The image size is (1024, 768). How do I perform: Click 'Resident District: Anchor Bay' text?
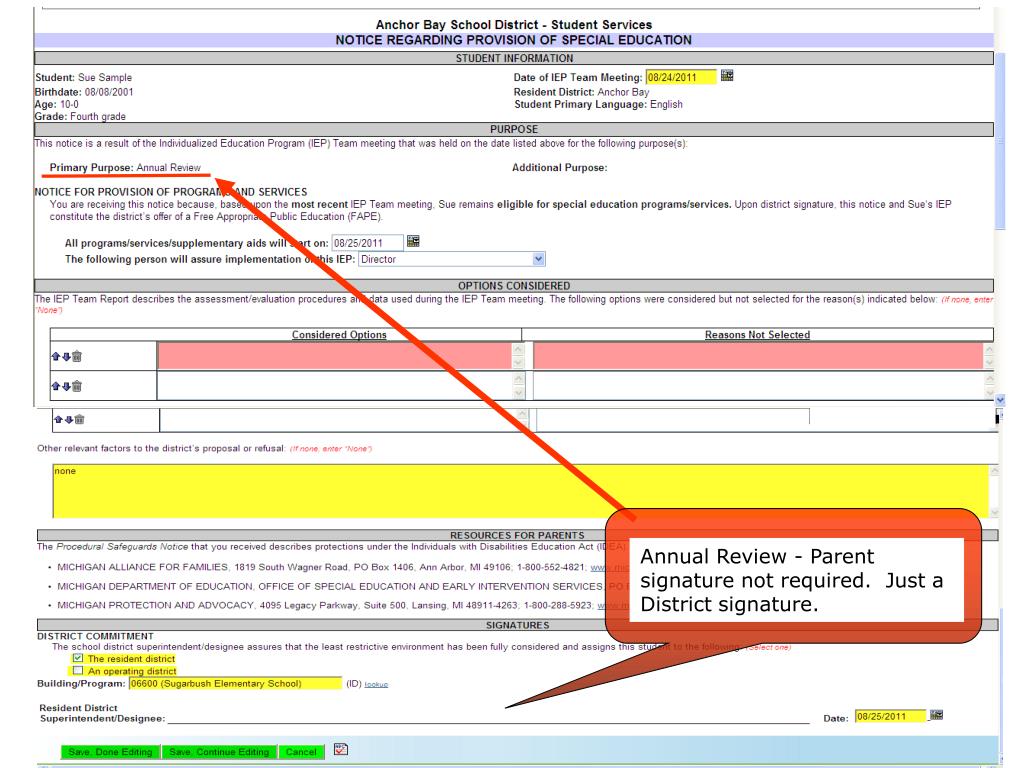point(581,92)
